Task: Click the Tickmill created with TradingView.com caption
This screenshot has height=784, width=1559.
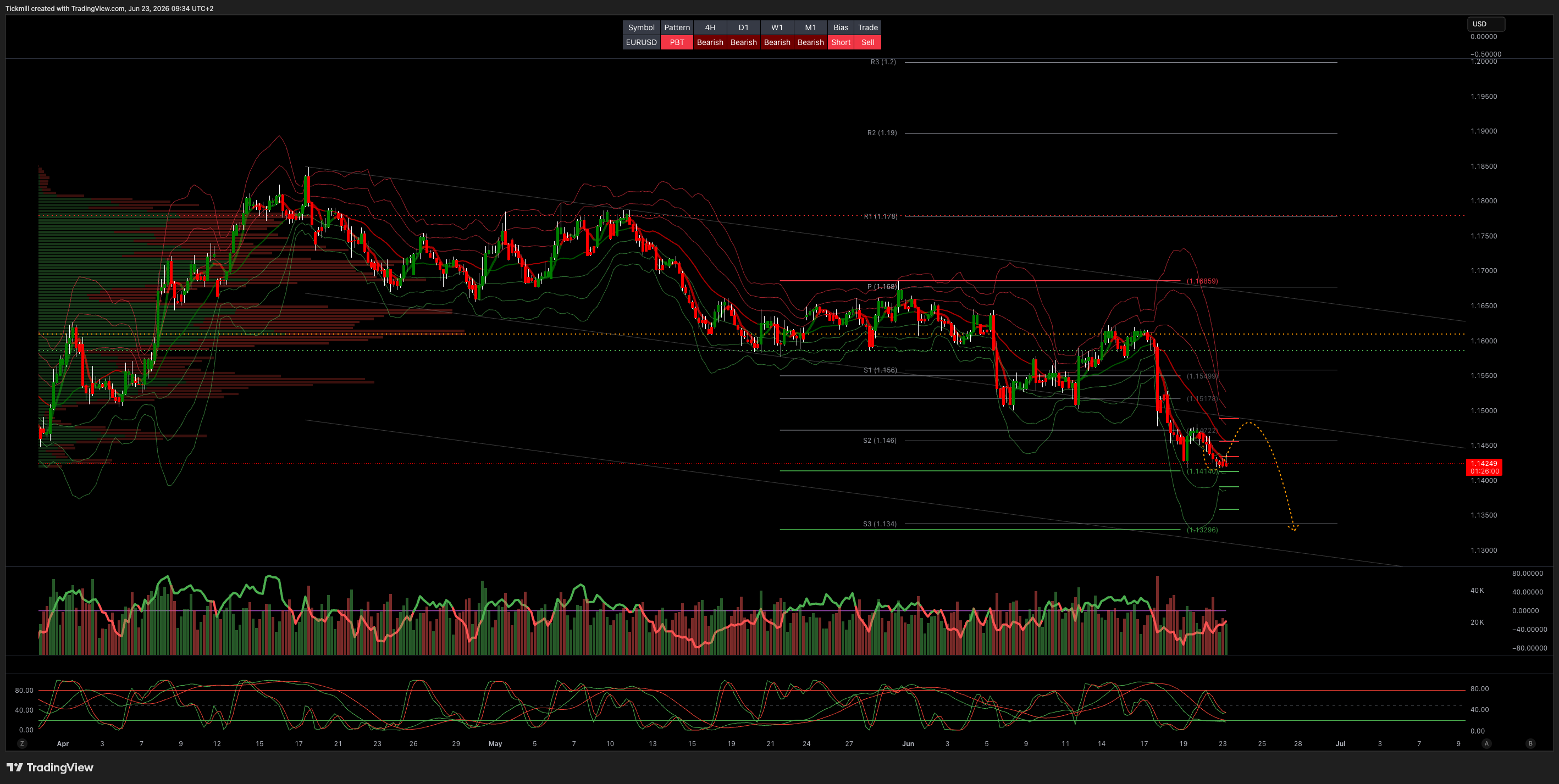Action: tap(109, 8)
